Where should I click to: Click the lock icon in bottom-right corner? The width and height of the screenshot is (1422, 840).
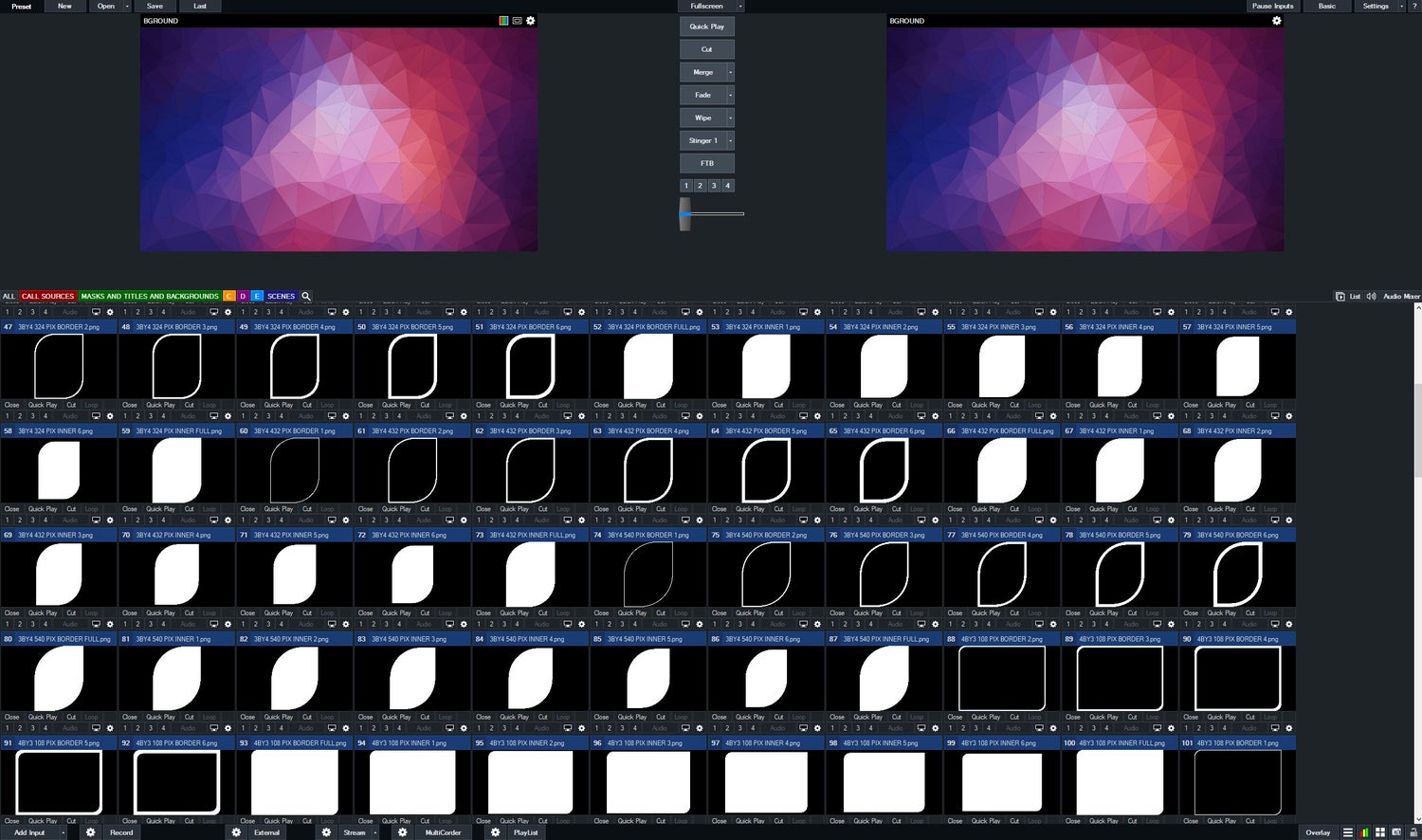coord(1413,832)
